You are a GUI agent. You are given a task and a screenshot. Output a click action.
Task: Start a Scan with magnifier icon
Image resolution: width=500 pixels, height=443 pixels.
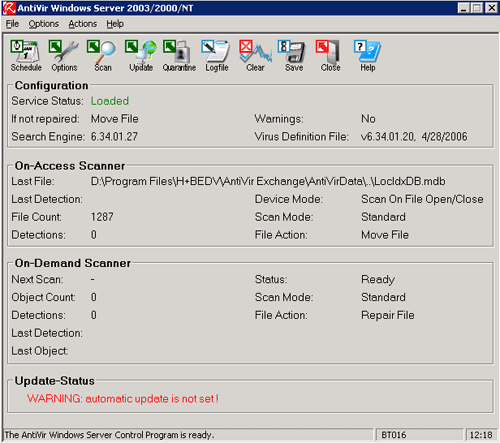click(102, 56)
